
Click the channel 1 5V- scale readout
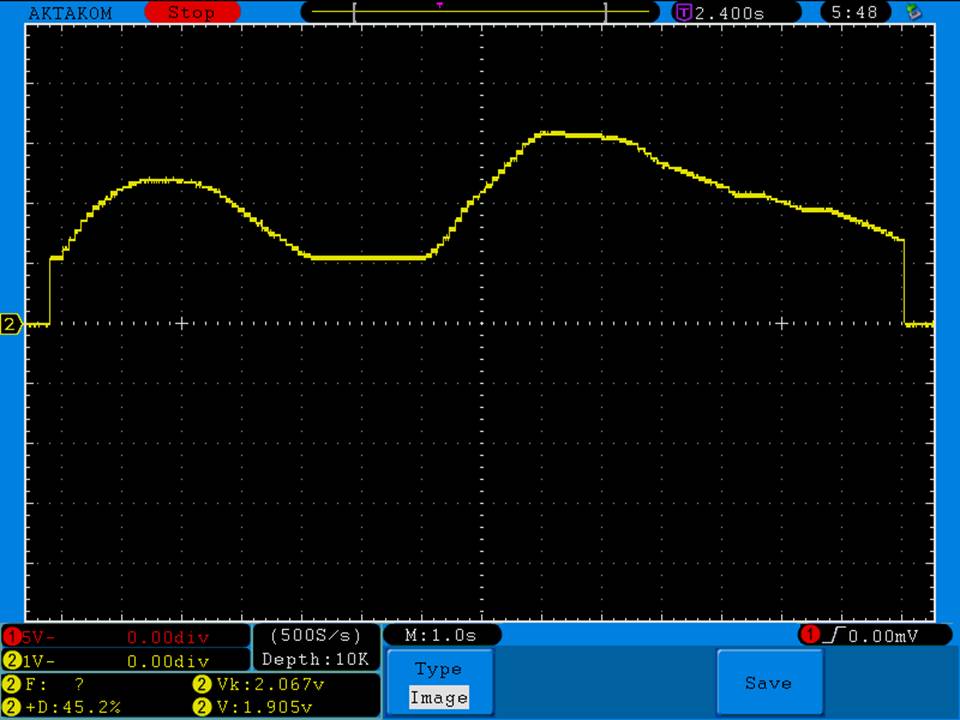pyautogui.click(x=38, y=637)
